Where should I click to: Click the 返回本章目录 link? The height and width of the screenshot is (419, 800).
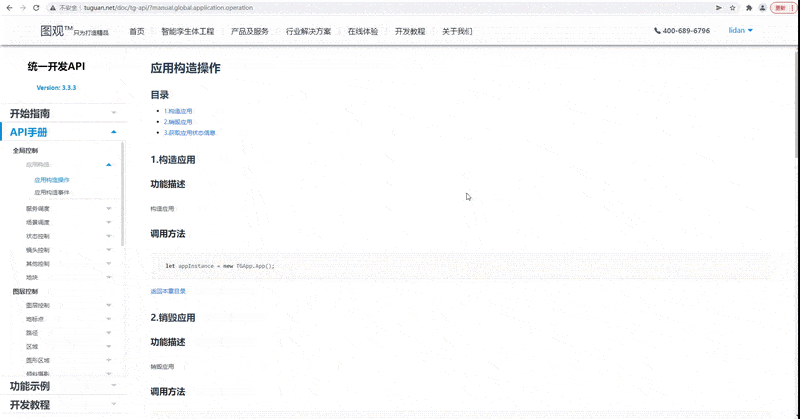tap(168, 291)
